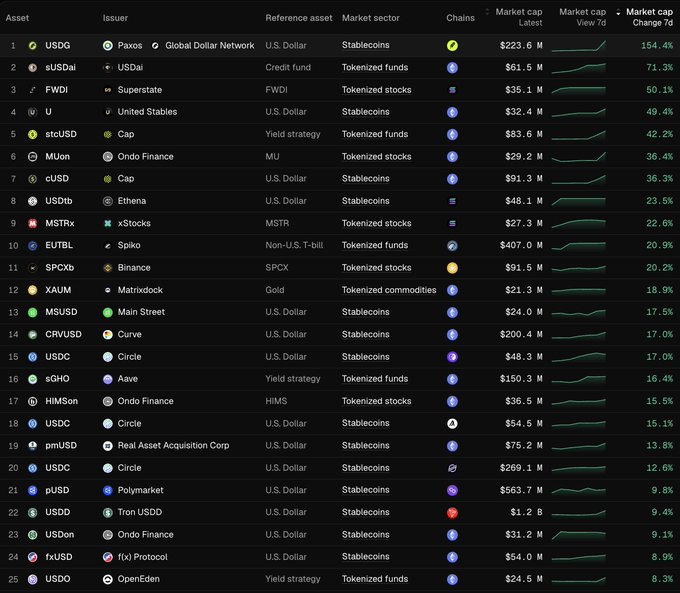Viewport: 680px width, 593px height.
Task: Open the EUTBL asset name
Action: 59,245
